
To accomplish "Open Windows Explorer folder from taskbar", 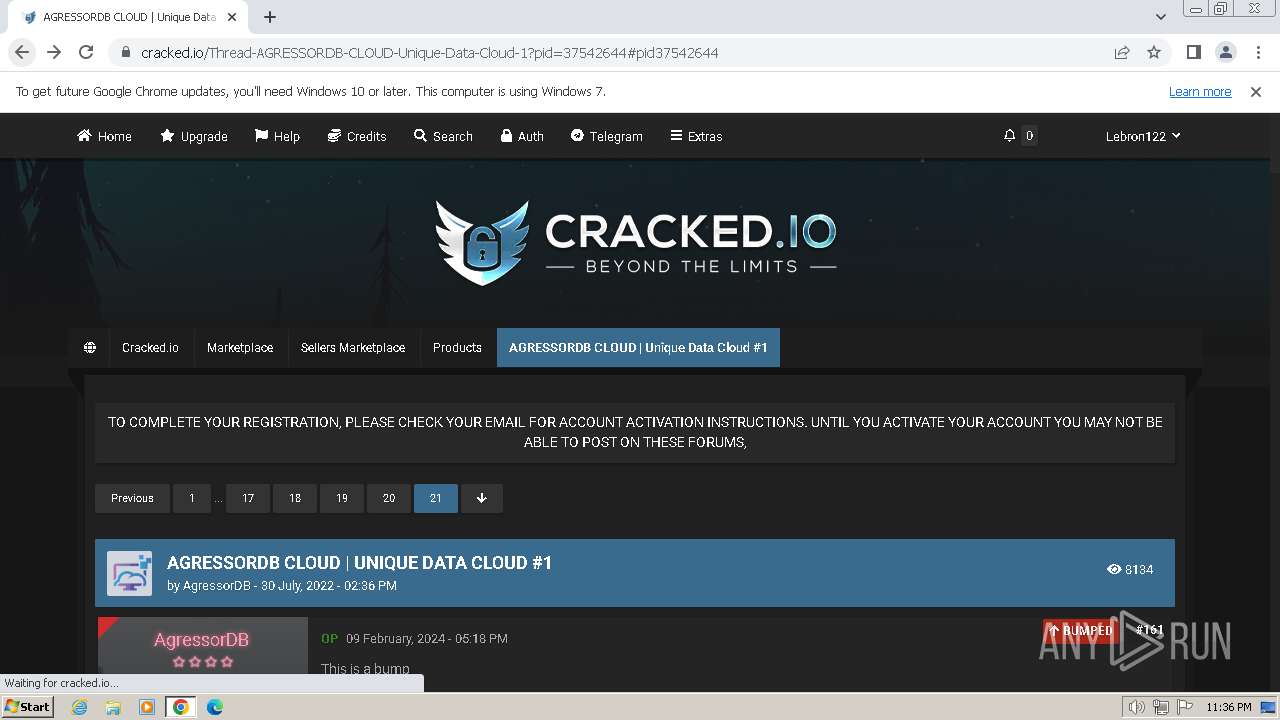I will pos(113,707).
